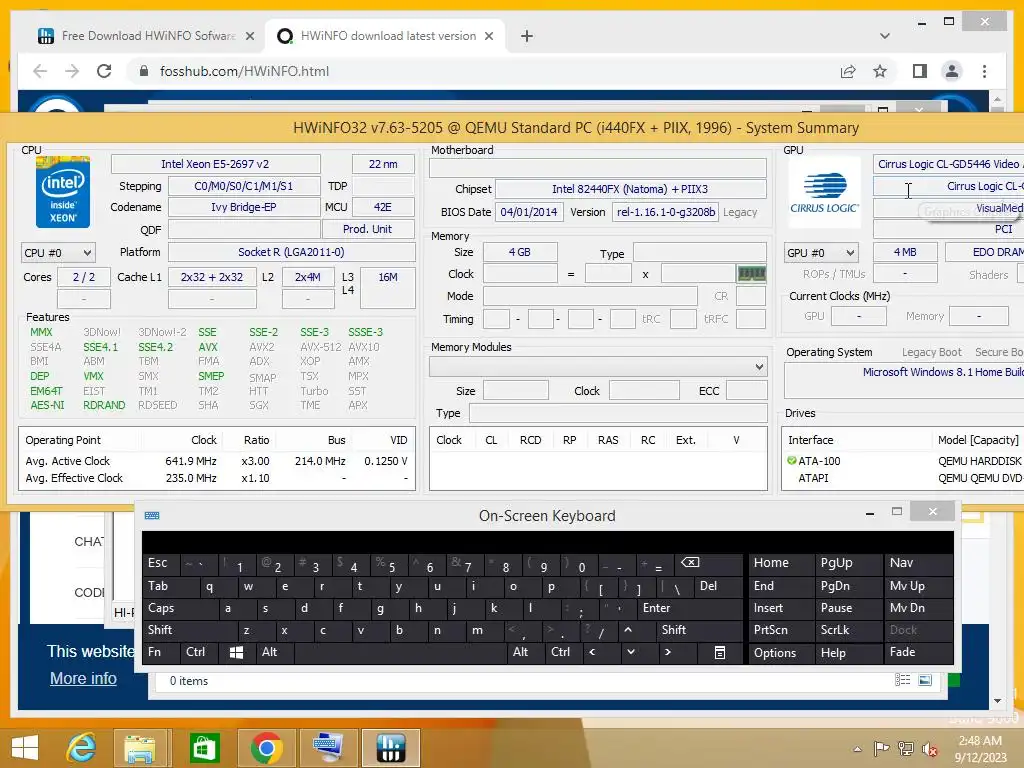Toggle Fn key on On-Screen Keyboard

[161, 652]
